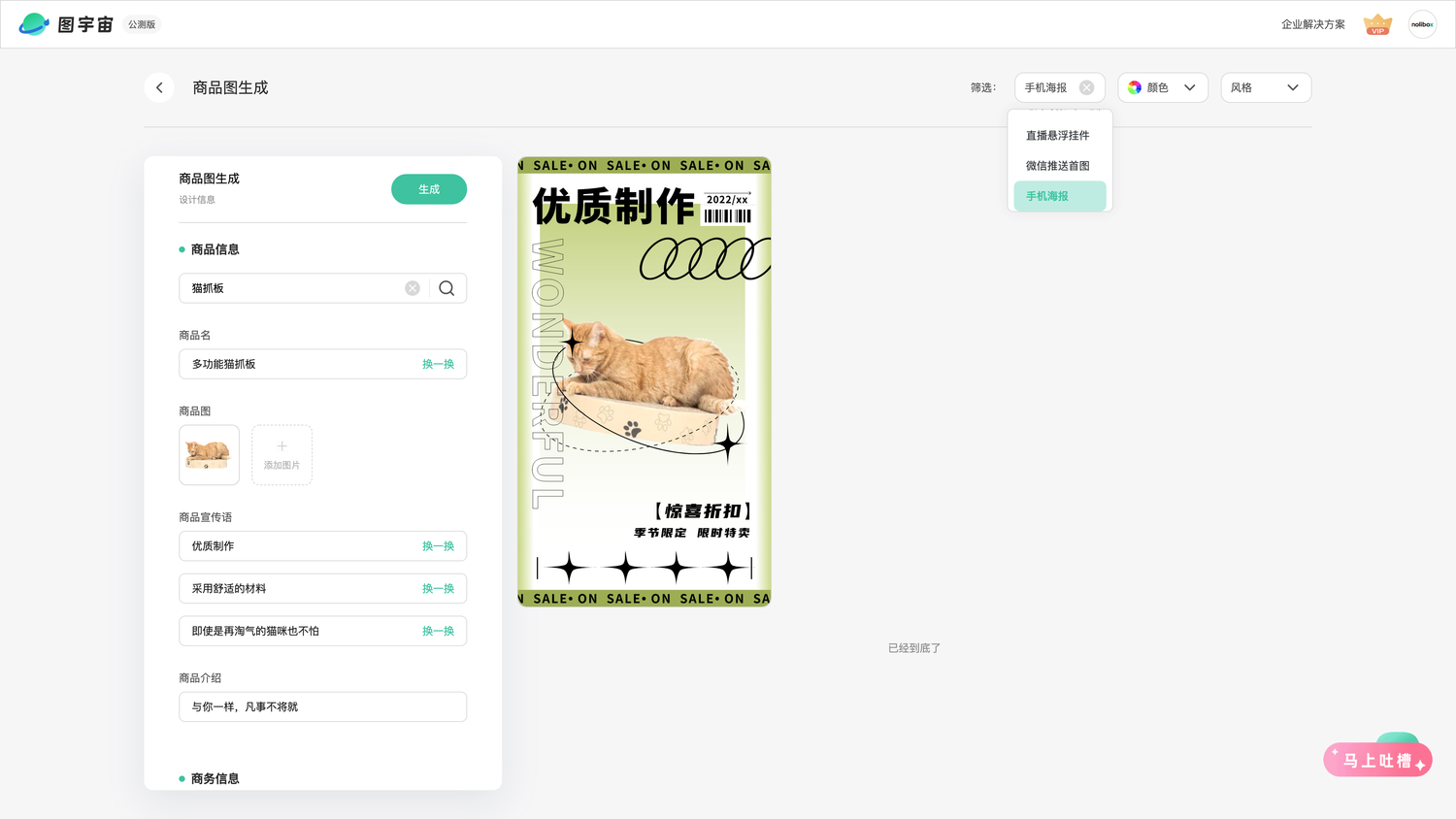Image resolution: width=1456 pixels, height=819 pixels.
Task: Click the green 生成 button
Action: (x=429, y=189)
